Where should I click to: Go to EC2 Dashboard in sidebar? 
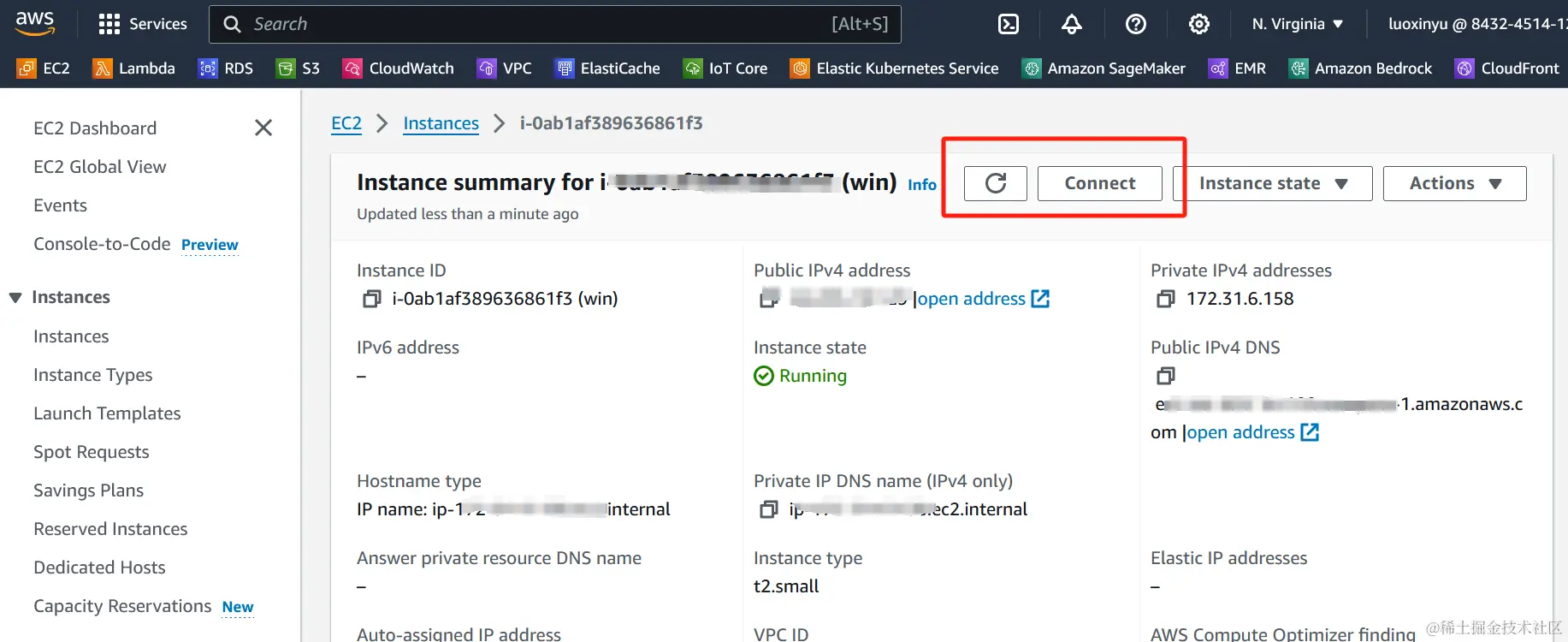(x=95, y=128)
